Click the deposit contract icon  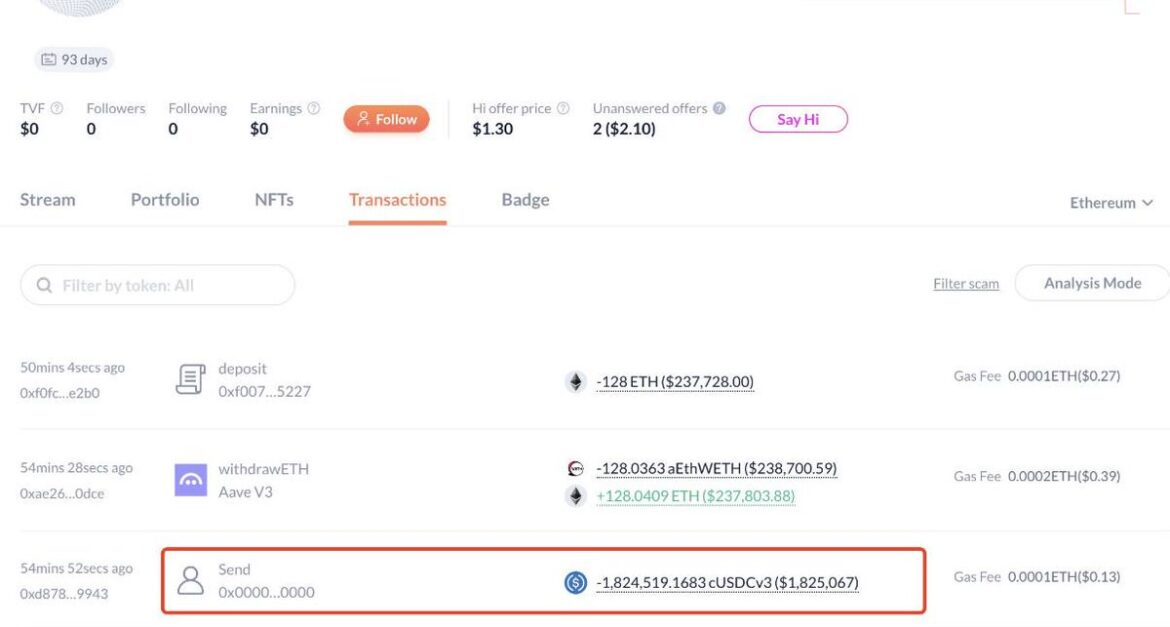point(191,379)
